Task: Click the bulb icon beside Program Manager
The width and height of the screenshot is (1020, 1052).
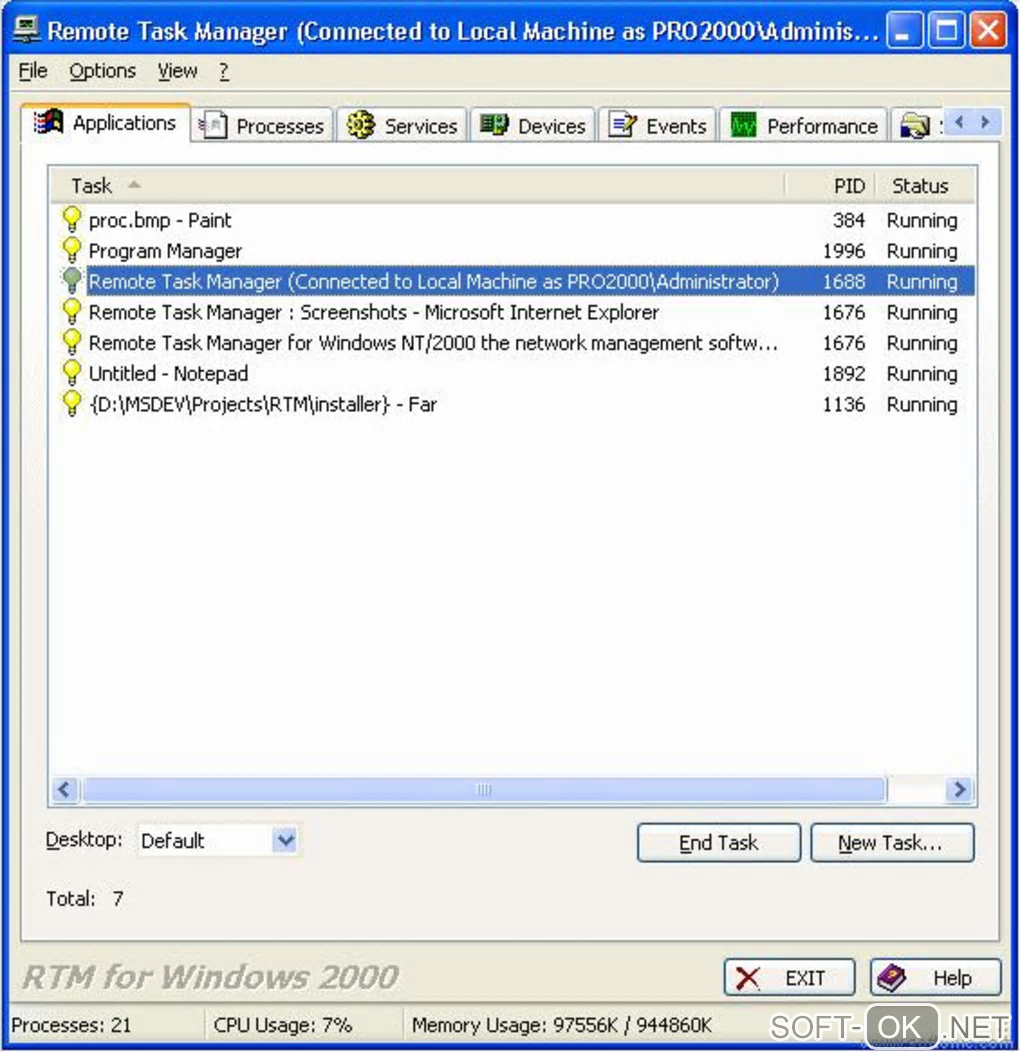Action: click(x=72, y=250)
